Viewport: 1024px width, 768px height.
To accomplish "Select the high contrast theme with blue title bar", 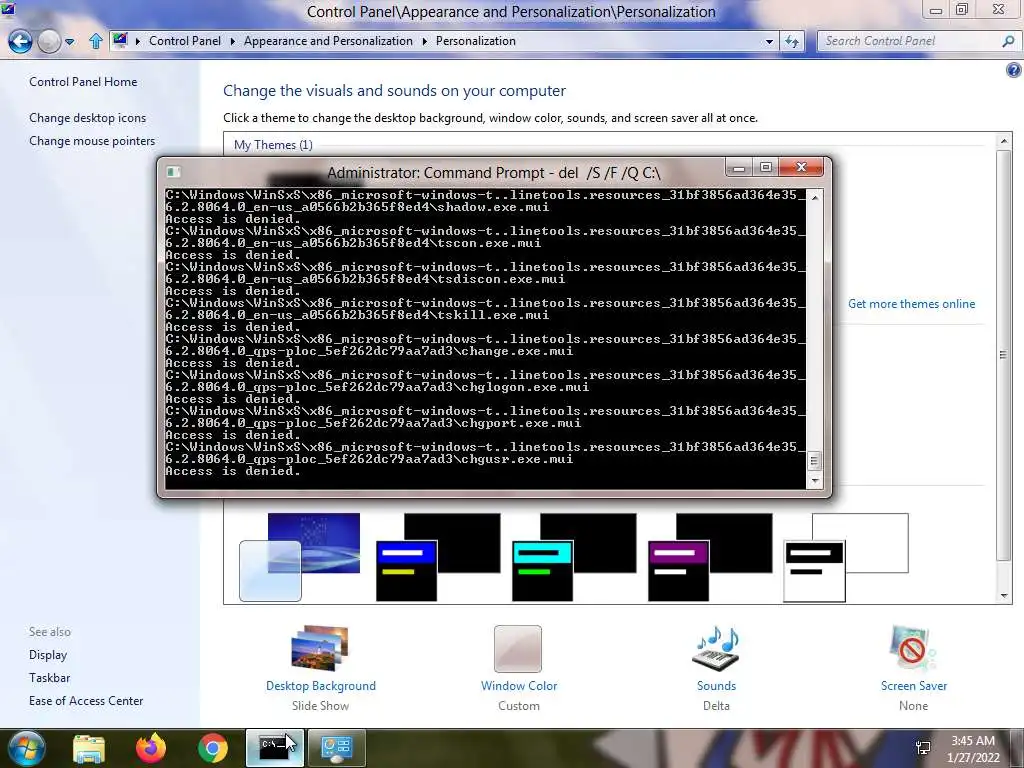I will point(438,556).
